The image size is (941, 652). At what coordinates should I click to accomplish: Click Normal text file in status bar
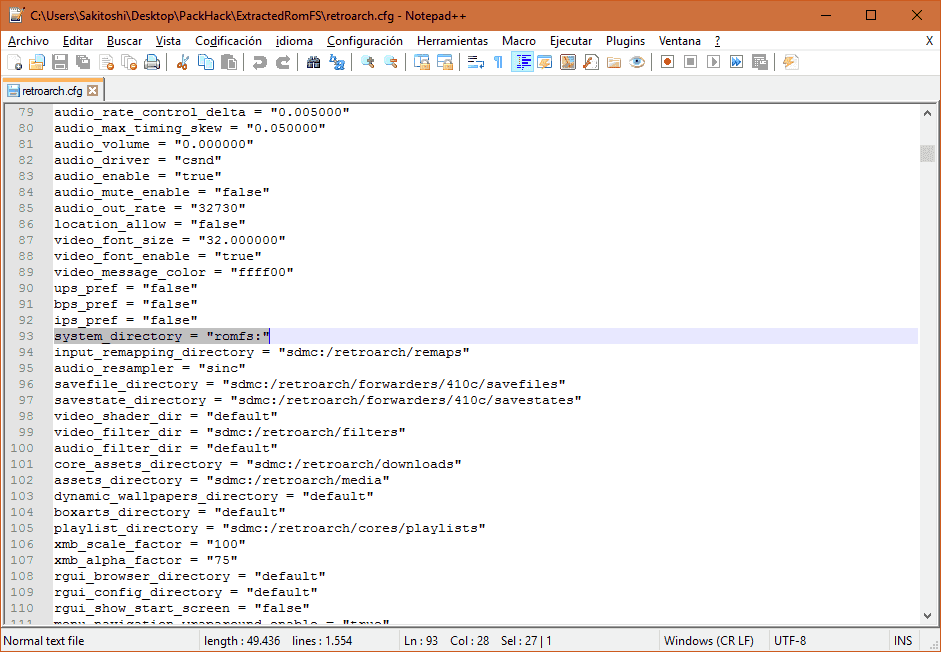click(44, 641)
